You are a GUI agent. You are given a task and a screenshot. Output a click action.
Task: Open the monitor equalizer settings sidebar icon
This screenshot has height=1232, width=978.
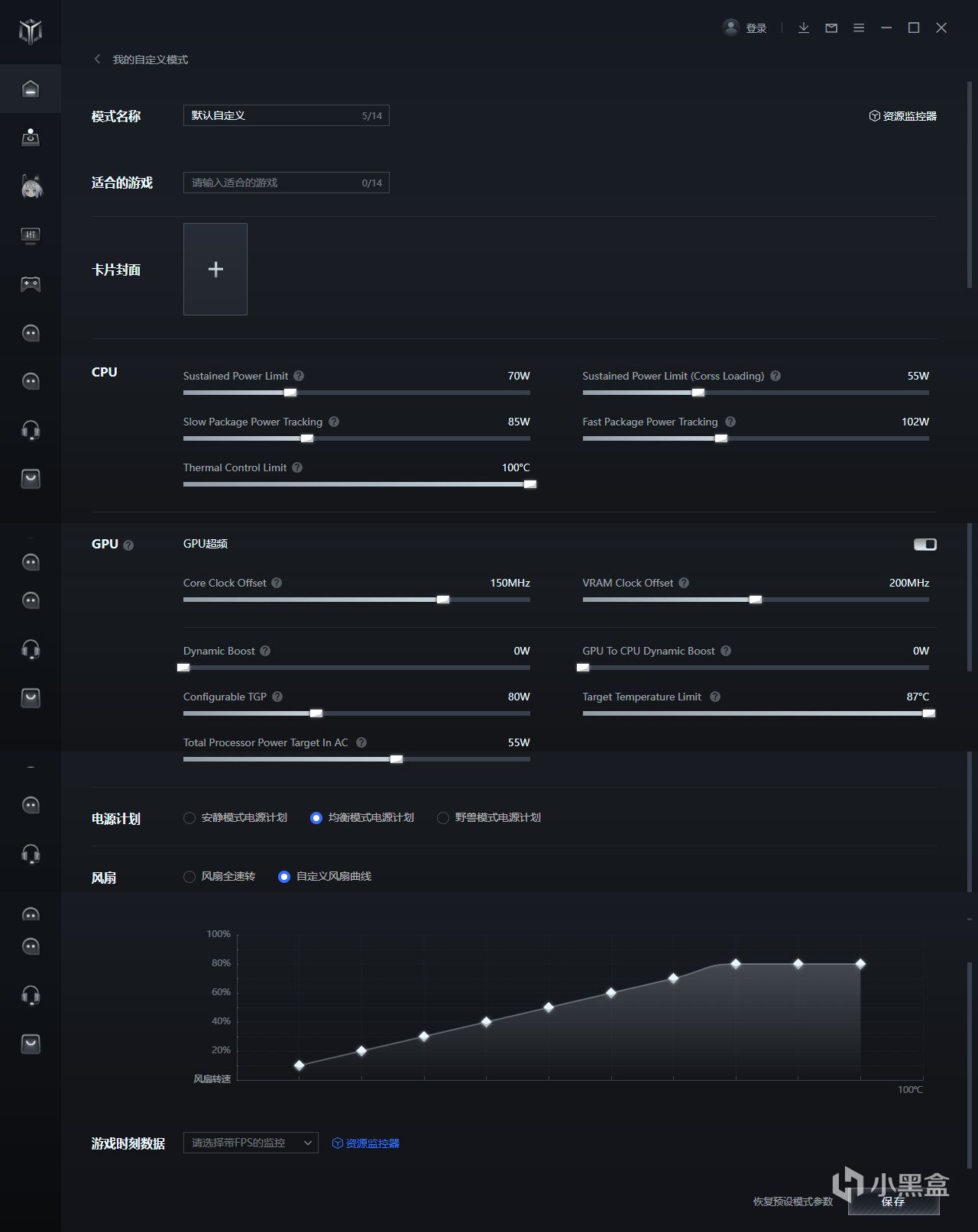pos(31,235)
